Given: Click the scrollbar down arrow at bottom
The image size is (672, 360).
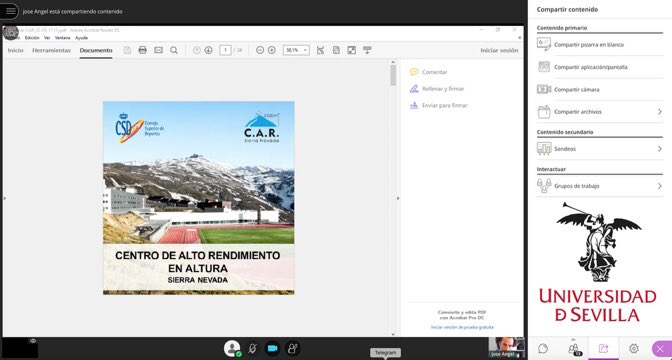Looking at the screenshot, I should pos(393,334).
